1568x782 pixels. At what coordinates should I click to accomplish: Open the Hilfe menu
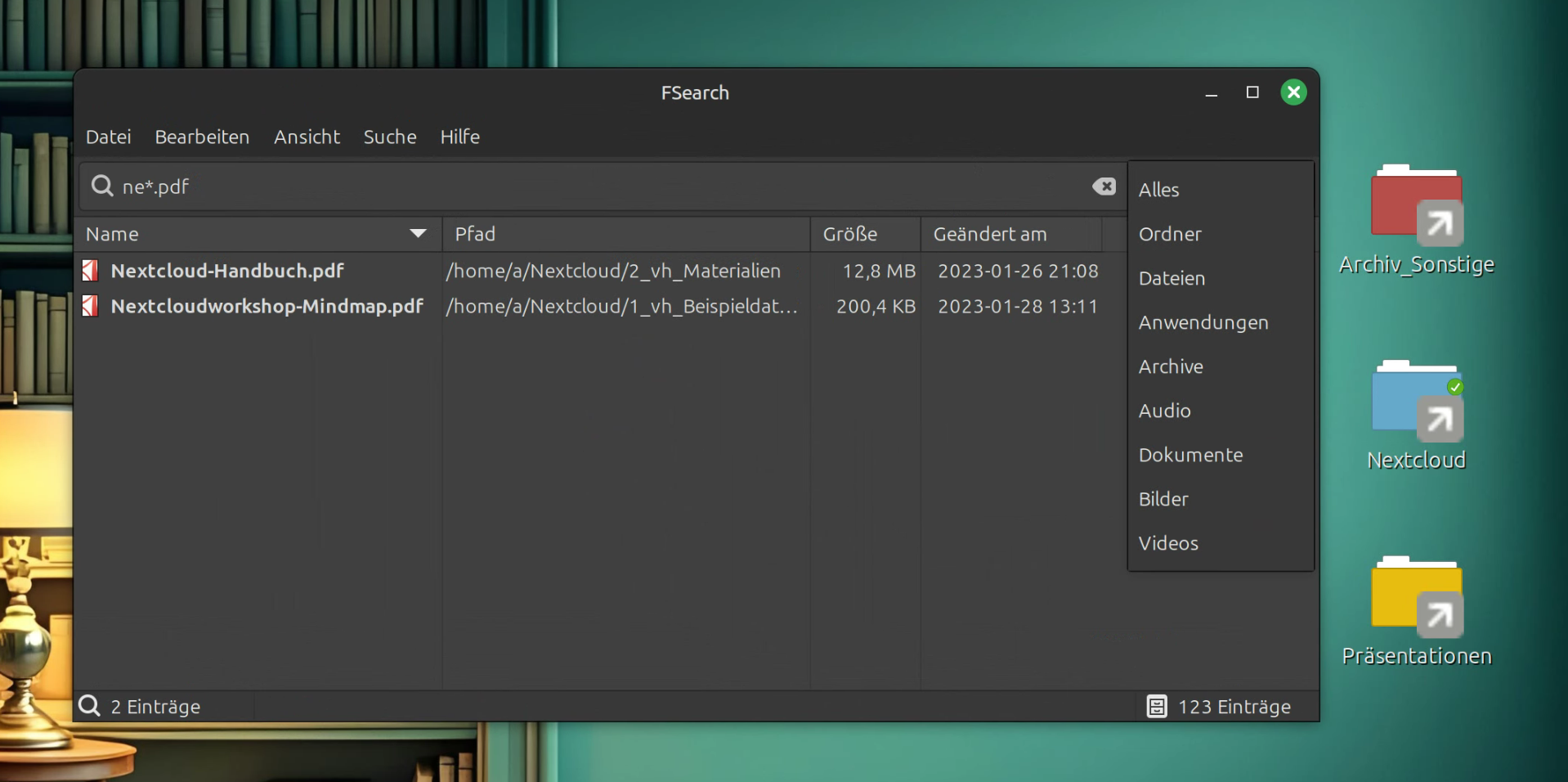pyautogui.click(x=460, y=137)
